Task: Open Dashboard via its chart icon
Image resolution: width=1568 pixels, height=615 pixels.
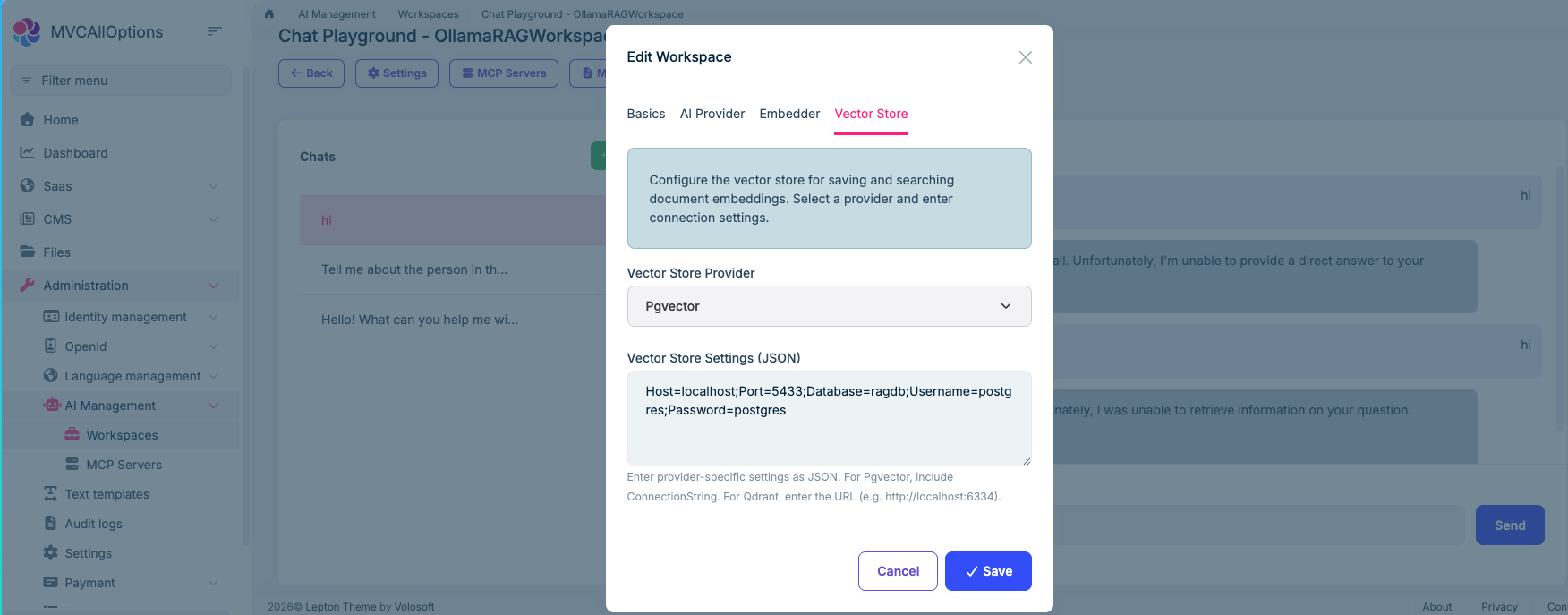Action: pyautogui.click(x=28, y=153)
